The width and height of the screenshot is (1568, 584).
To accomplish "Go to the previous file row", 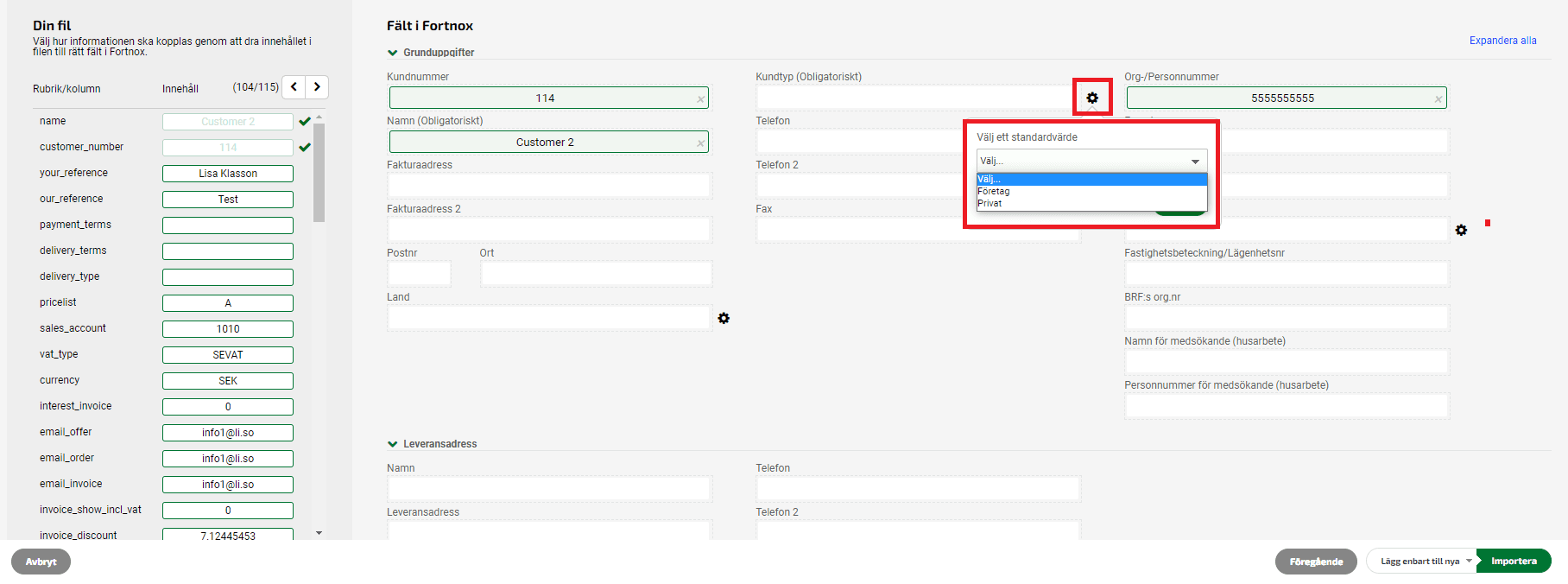I will pyautogui.click(x=294, y=86).
